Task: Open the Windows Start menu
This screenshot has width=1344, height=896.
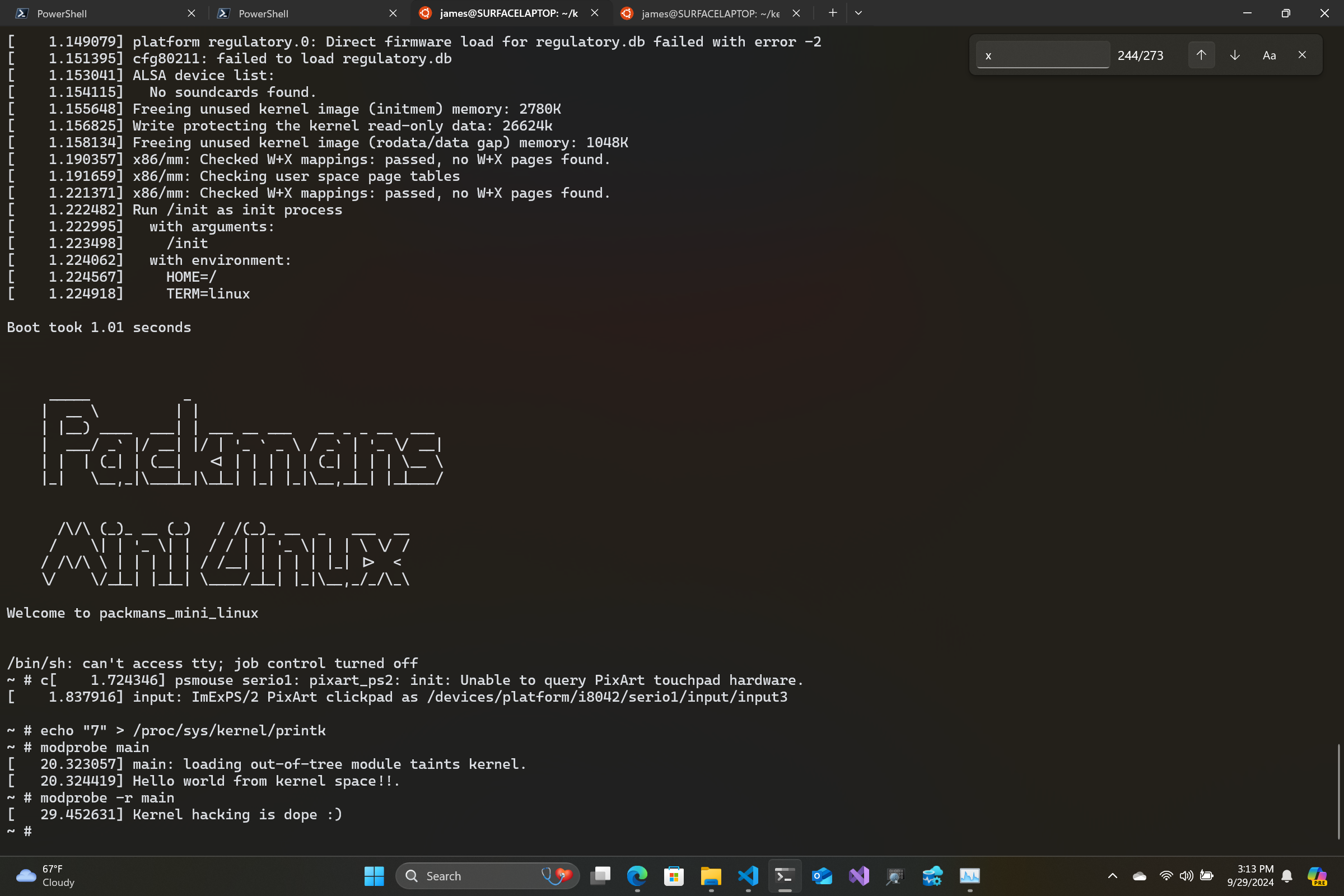Action: [x=374, y=875]
